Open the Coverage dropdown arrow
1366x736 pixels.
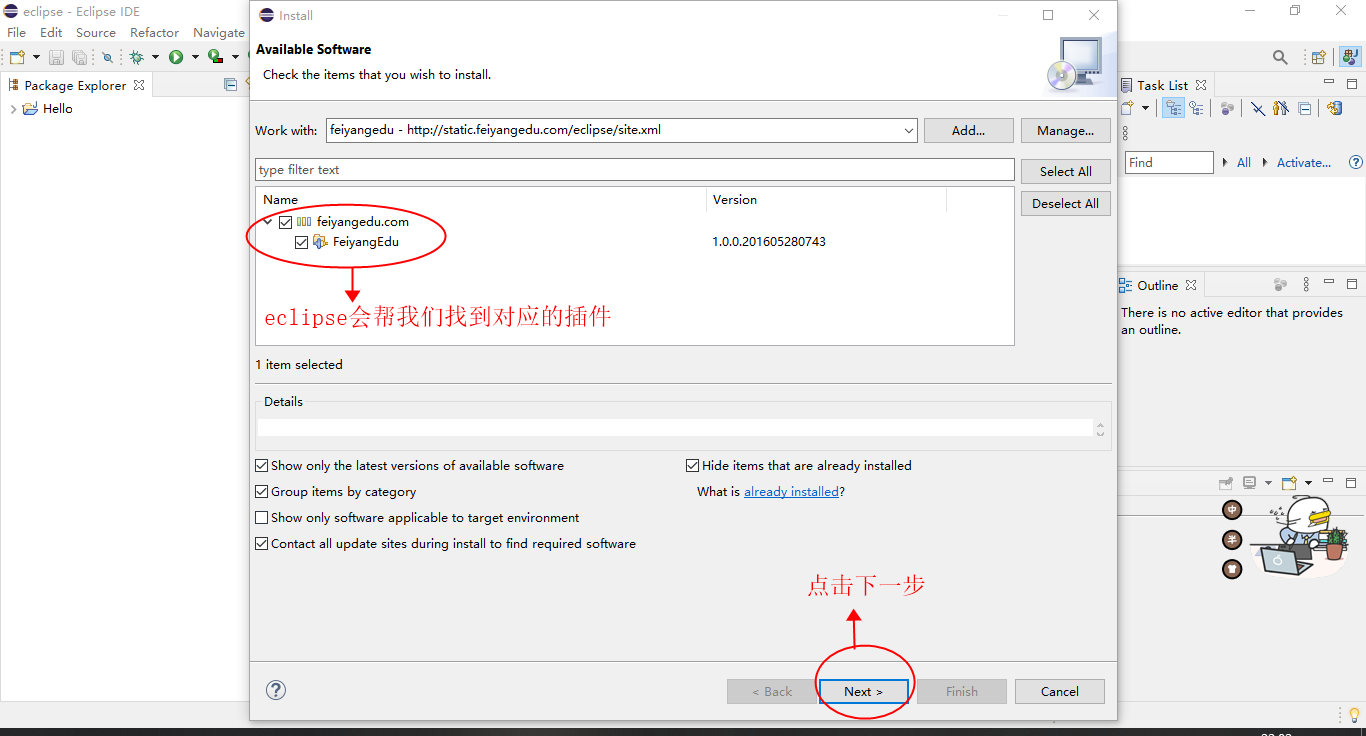[234, 57]
